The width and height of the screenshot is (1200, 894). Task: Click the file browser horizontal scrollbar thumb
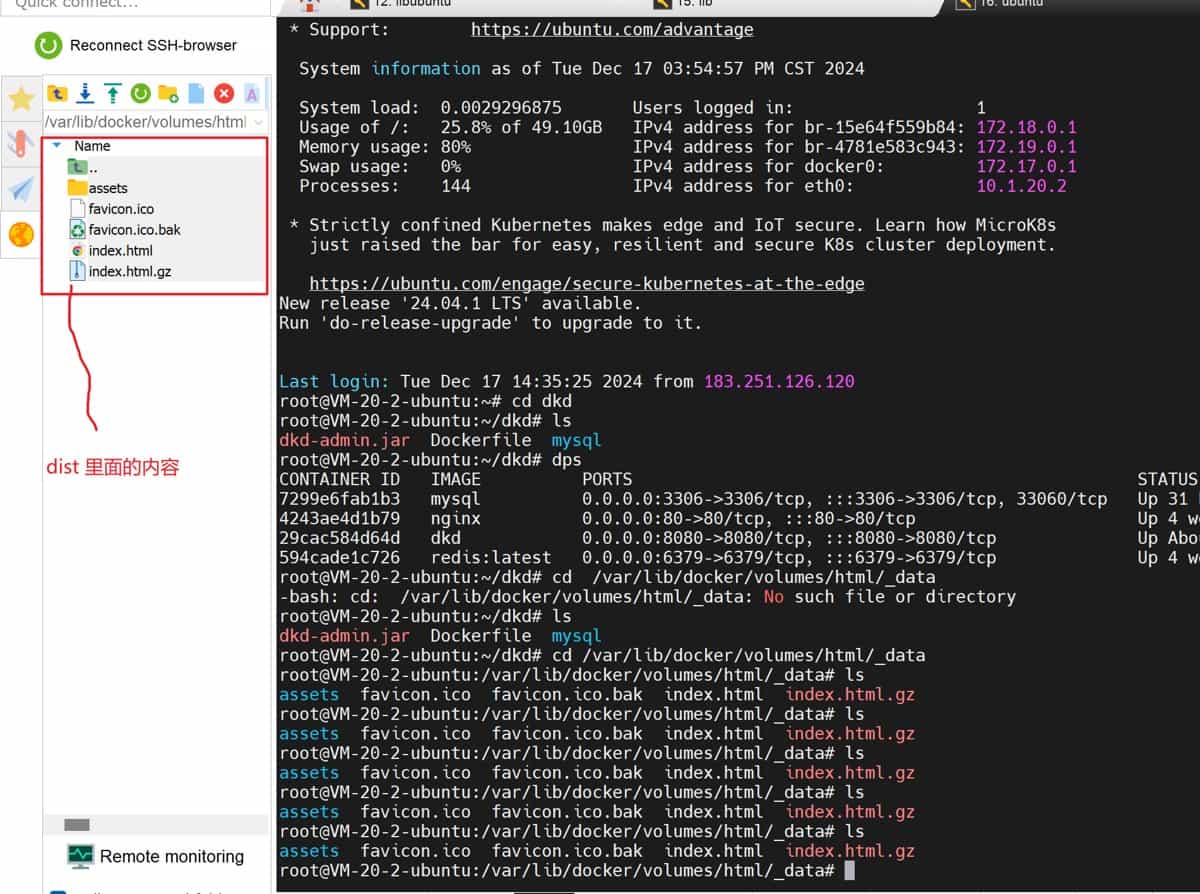coord(77,825)
